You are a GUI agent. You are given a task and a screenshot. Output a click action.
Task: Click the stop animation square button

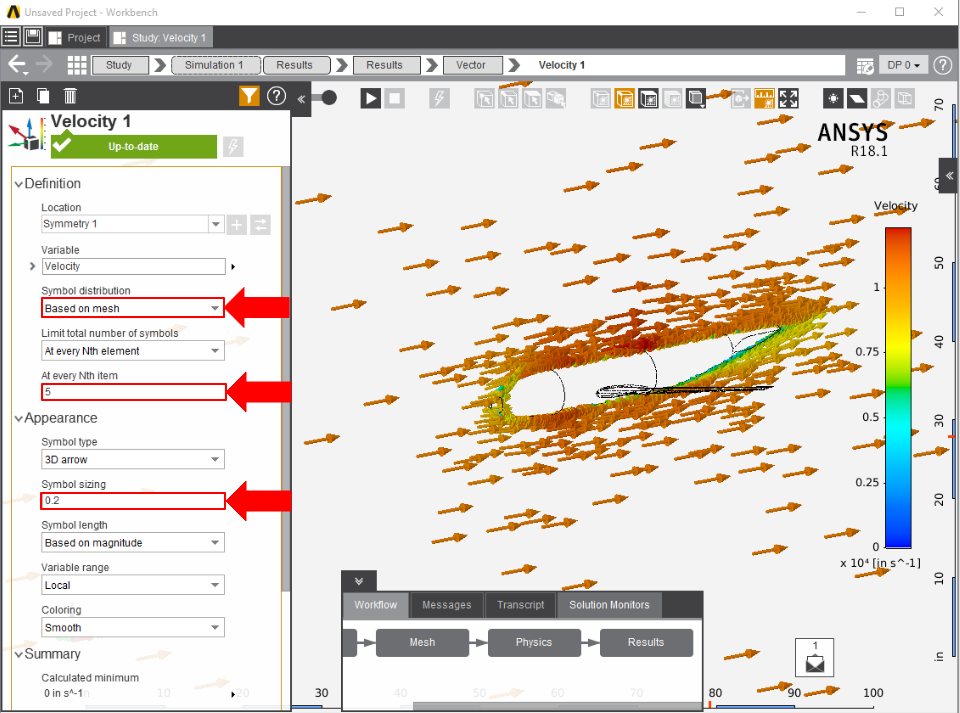pos(395,98)
